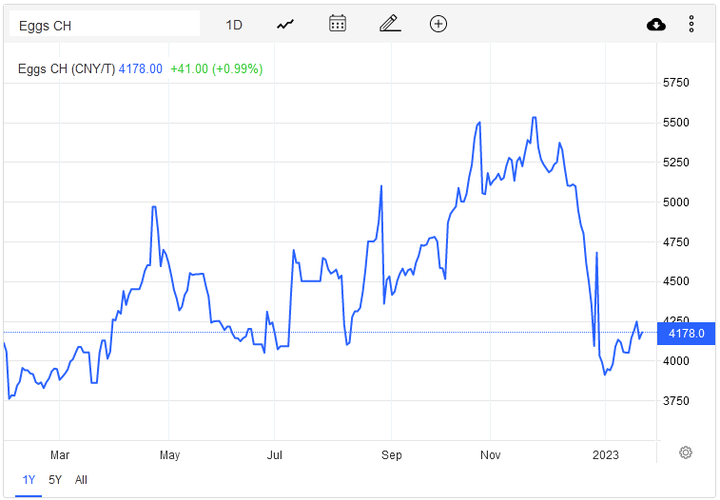Click the 2023 marker on time axis

pyautogui.click(x=605, y=455)
